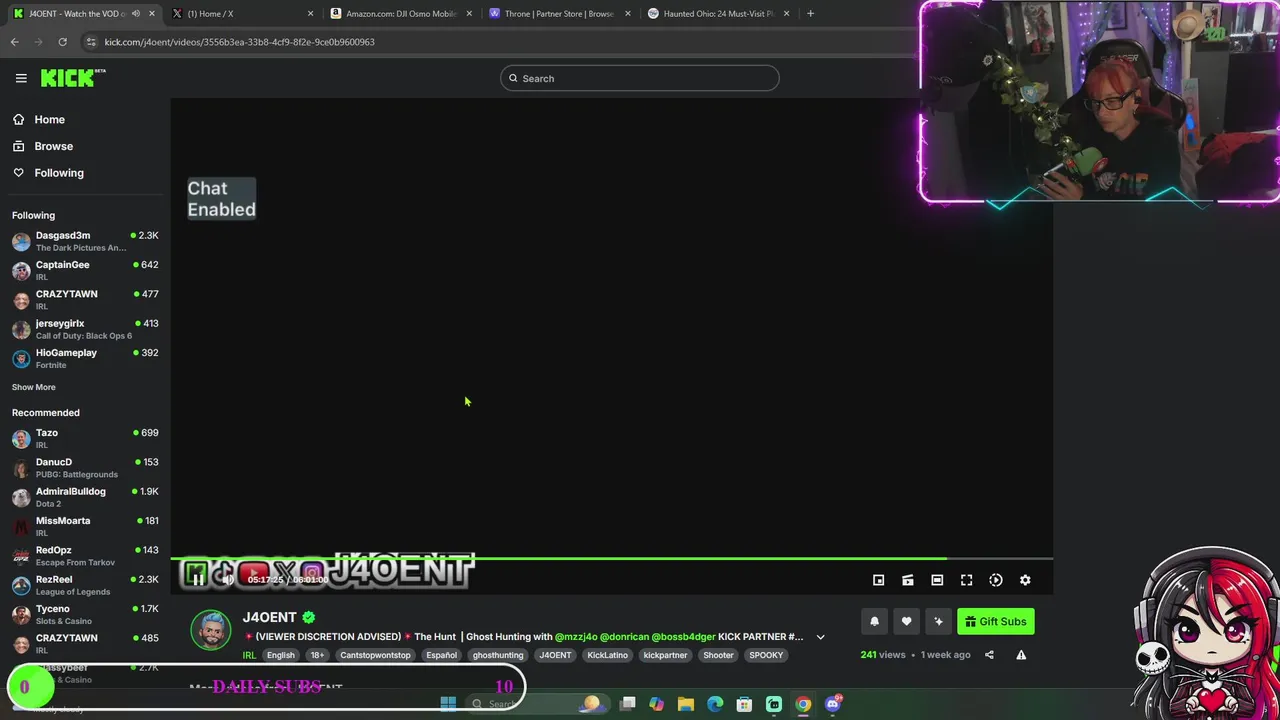Seek on the video progress bar
1280x720 pixels.
611,559
